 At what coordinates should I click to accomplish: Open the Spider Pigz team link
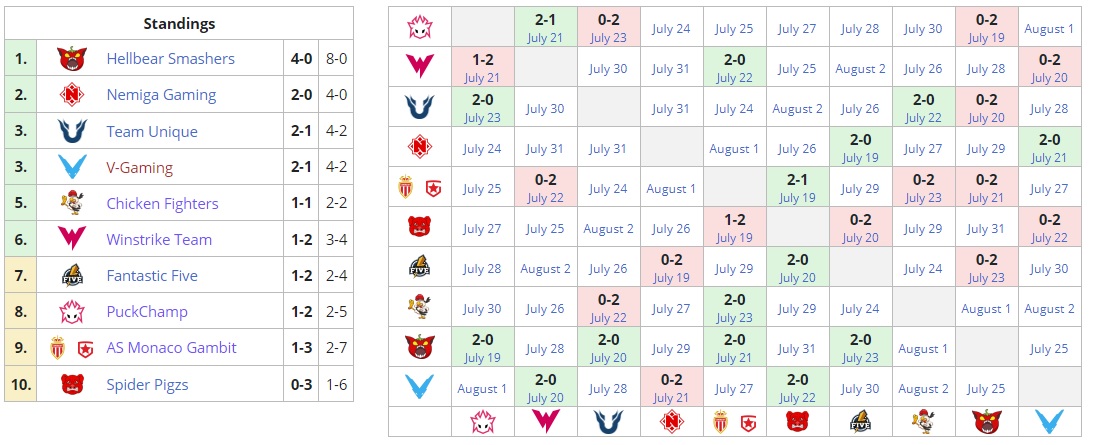[147, 384]
